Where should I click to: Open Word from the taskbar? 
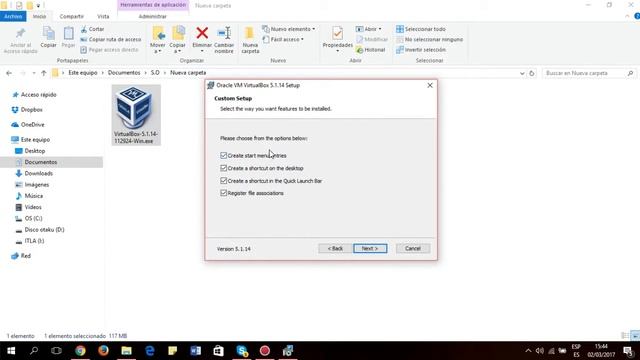[x=196, y=351]
